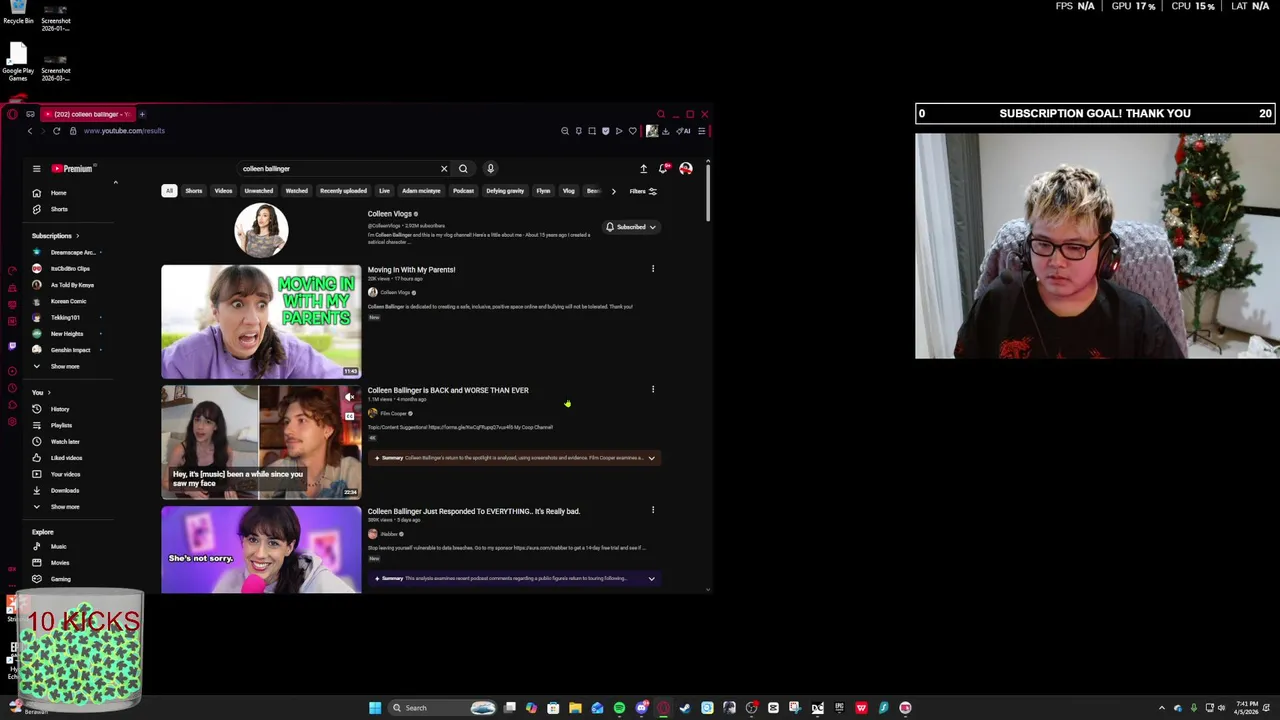Select the Recently uploaded filter chip
Screen dimensions: 1280x720
pyautogui.click(x=343, y=191)
